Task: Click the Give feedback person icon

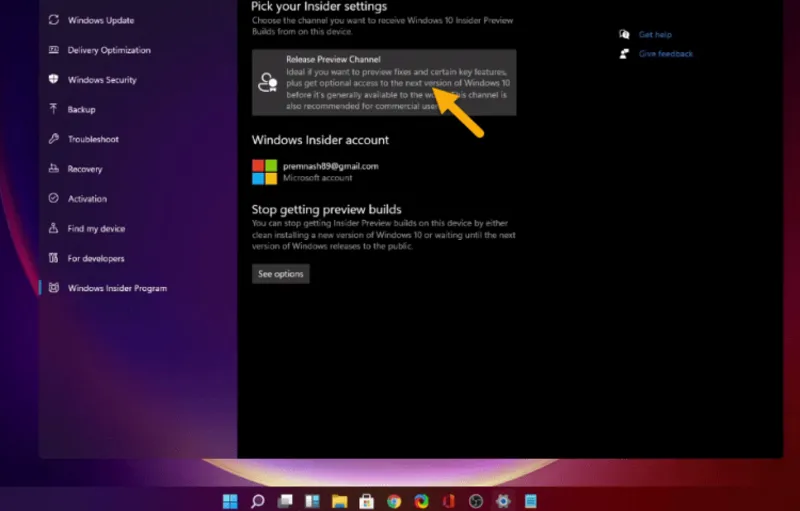Action: [624, 54]
